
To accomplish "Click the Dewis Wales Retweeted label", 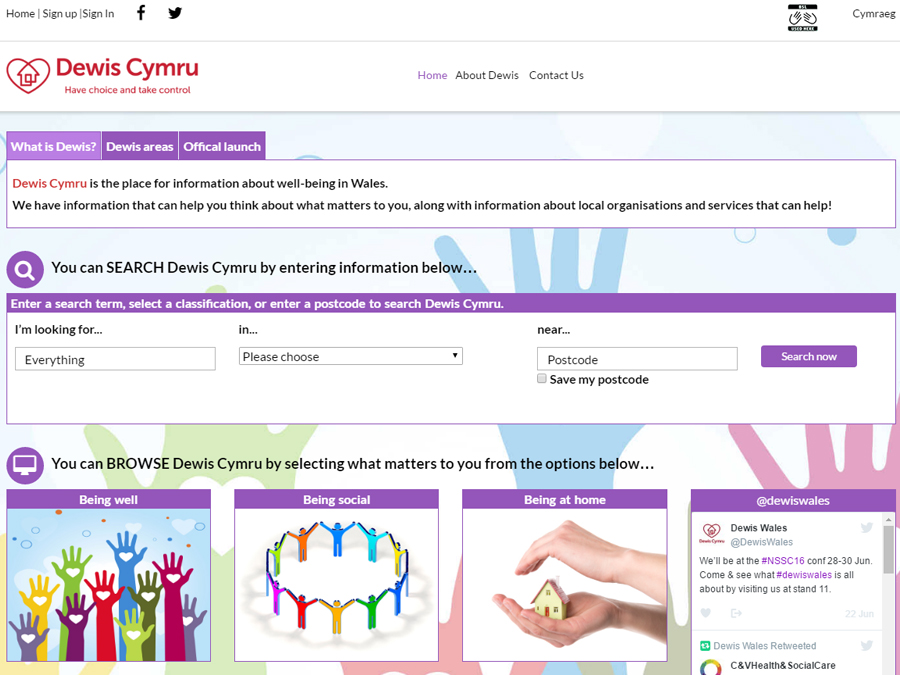I will pyautogui.click(x=765, y=646).
